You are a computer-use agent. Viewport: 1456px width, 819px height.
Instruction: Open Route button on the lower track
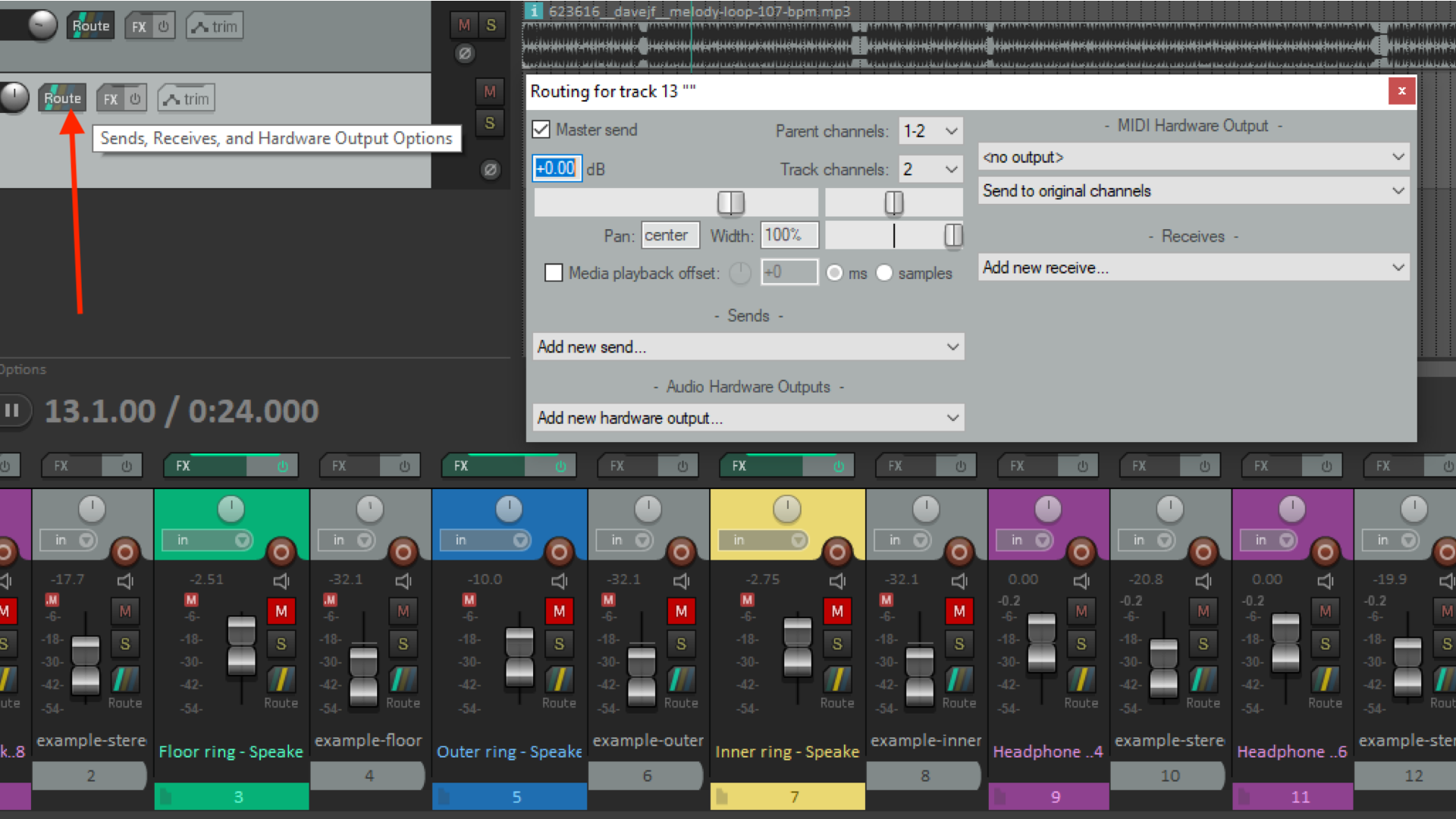[62, 99]
